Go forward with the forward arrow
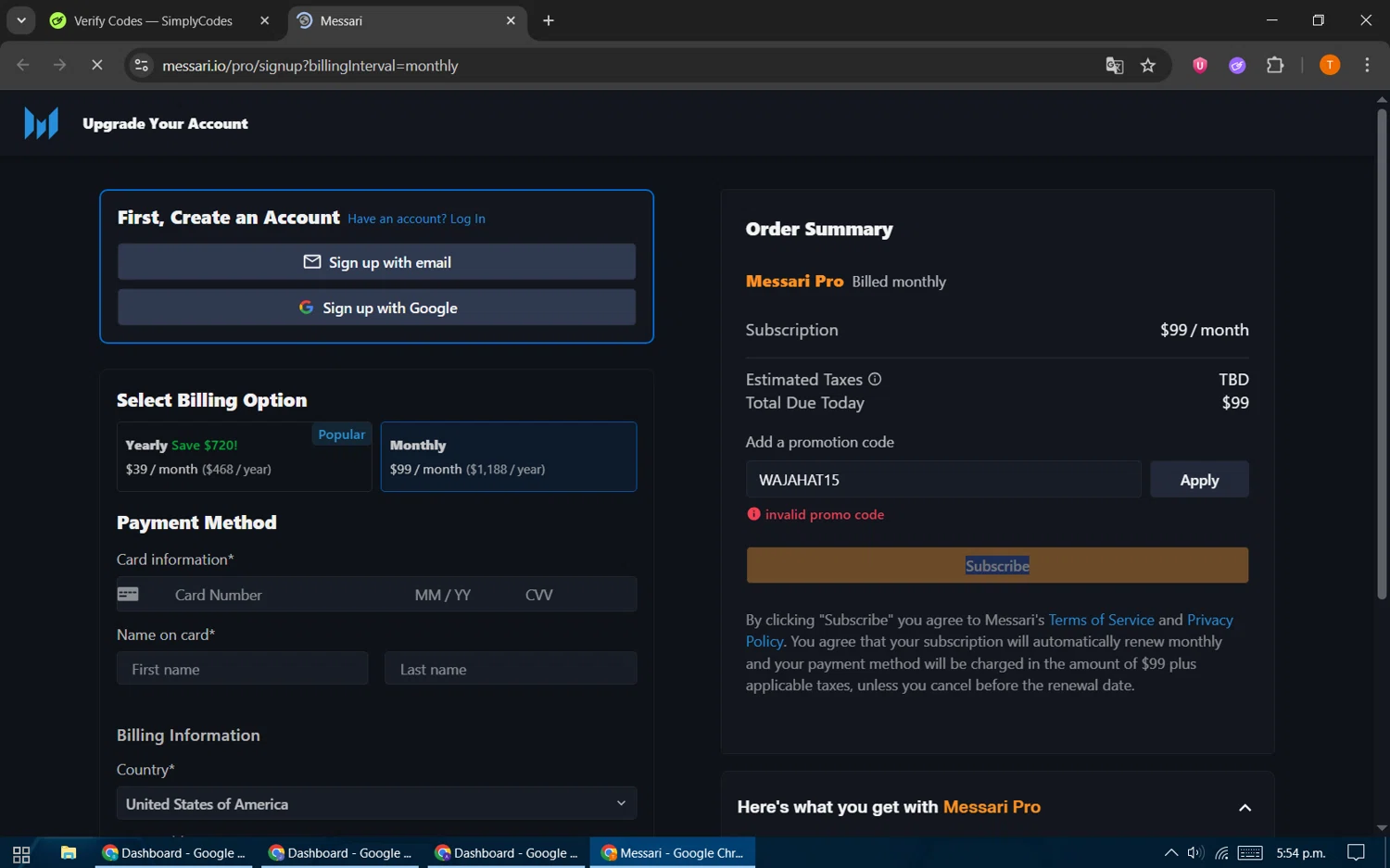Viewport: 1390px width, 868px height. [59, 65]
